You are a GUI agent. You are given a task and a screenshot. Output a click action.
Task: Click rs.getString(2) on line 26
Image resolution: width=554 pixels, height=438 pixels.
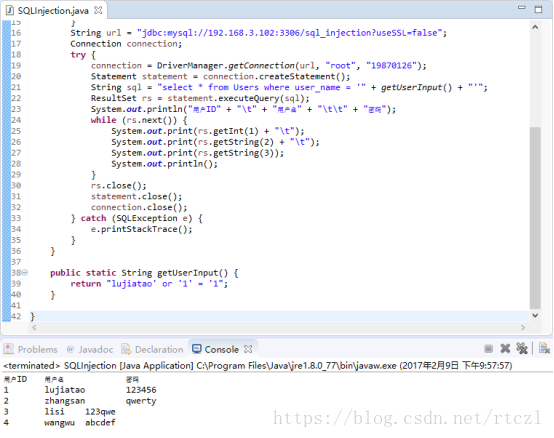click(x=236, y=142)
